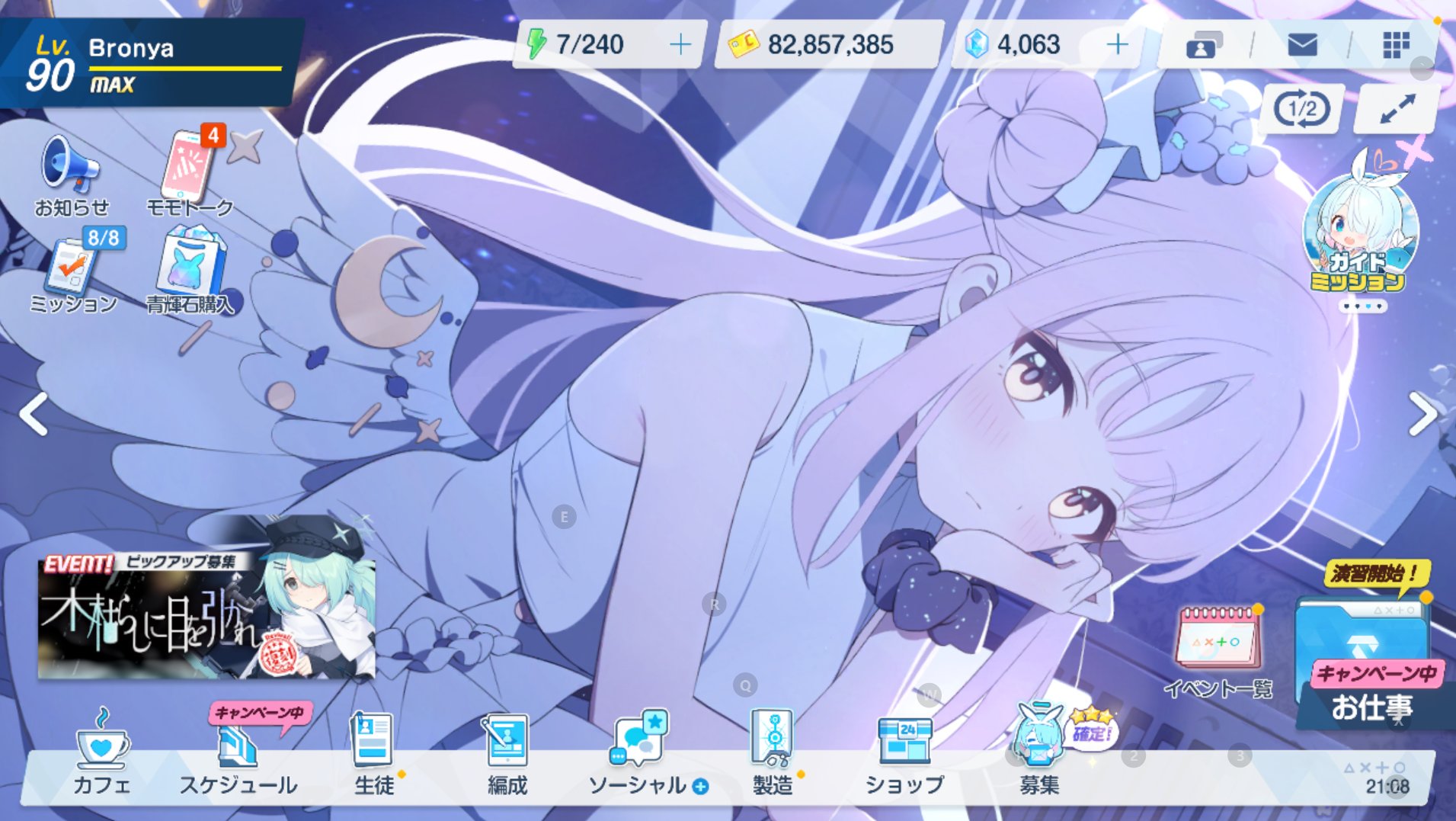1456x821 pixels.
Task: Open the mailbox envelope icon
Action: [x=1302, y=46]
